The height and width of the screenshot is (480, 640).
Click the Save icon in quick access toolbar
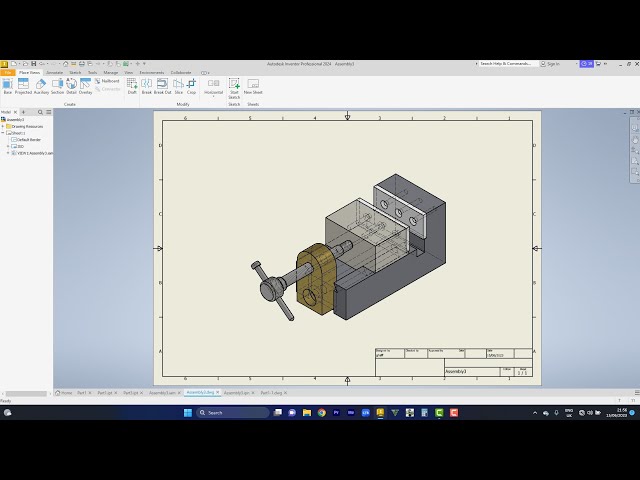pyautogui.click(x=33, y=64)
